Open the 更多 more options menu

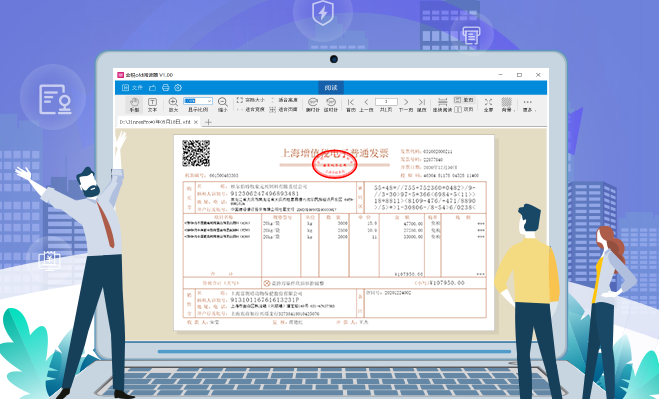point(528,105)
